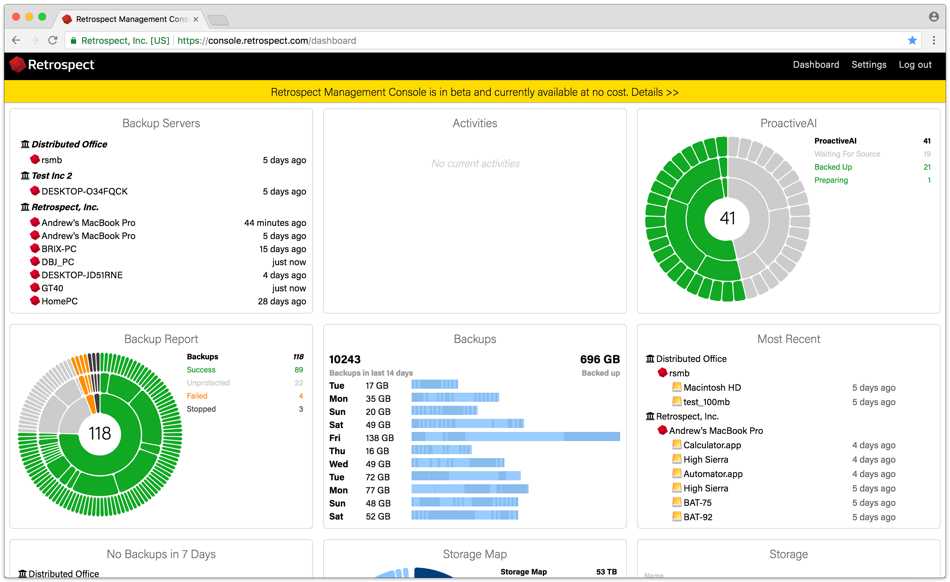This screenshot has width=950, height=582.
Task: Click Log out in the header
Action: tap(914, 65)
